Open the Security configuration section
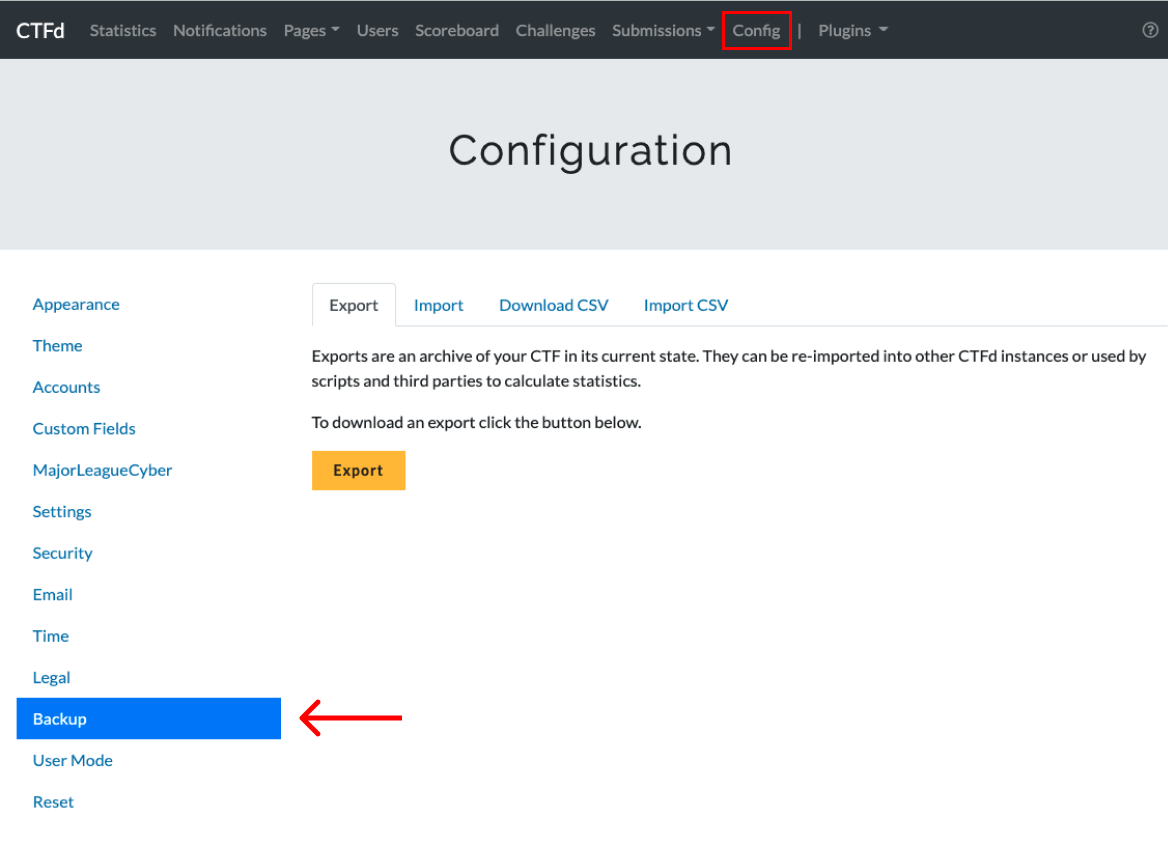1168x855 pixels. pyautogui.click(x=62, y=553)
